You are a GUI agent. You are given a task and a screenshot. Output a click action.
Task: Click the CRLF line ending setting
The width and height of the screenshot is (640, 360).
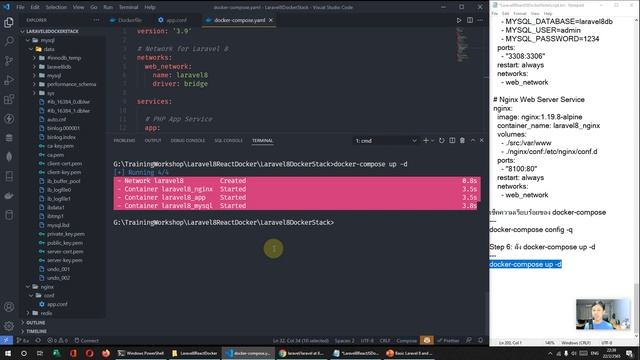(384, 340)
